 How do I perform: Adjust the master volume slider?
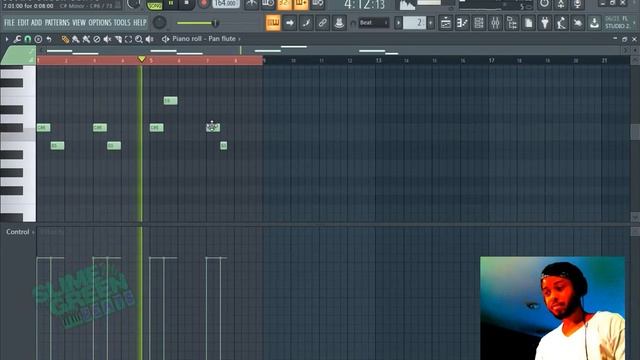(x=198, y=23)
